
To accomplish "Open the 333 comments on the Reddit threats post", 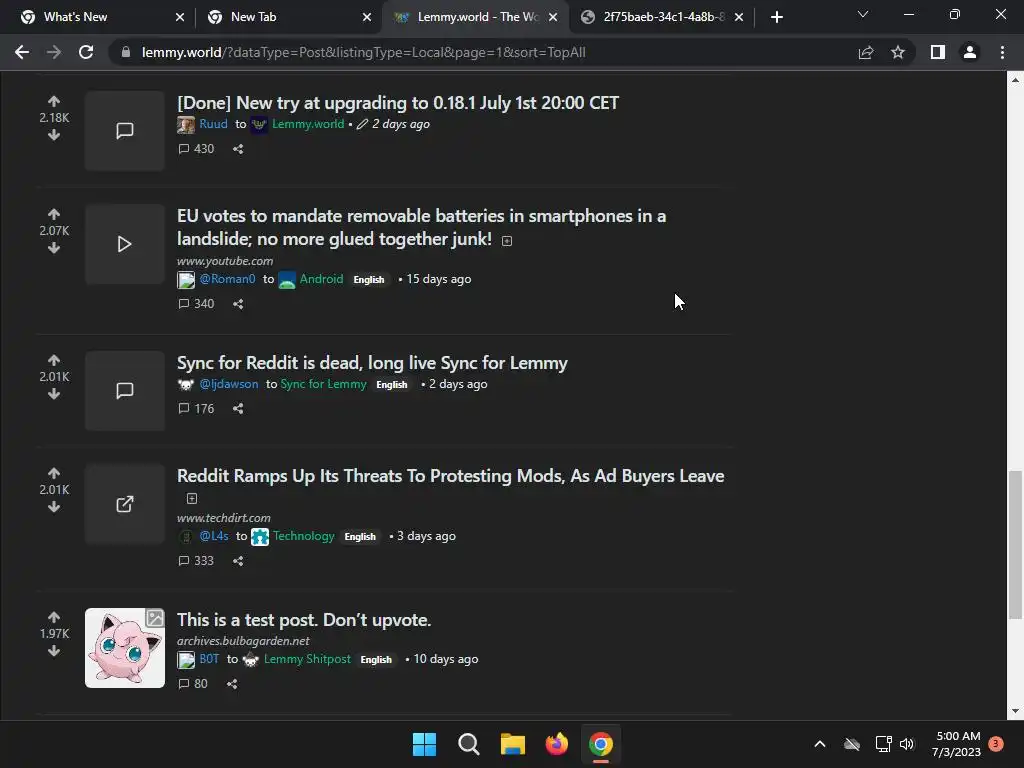I will tap(196, 561).
